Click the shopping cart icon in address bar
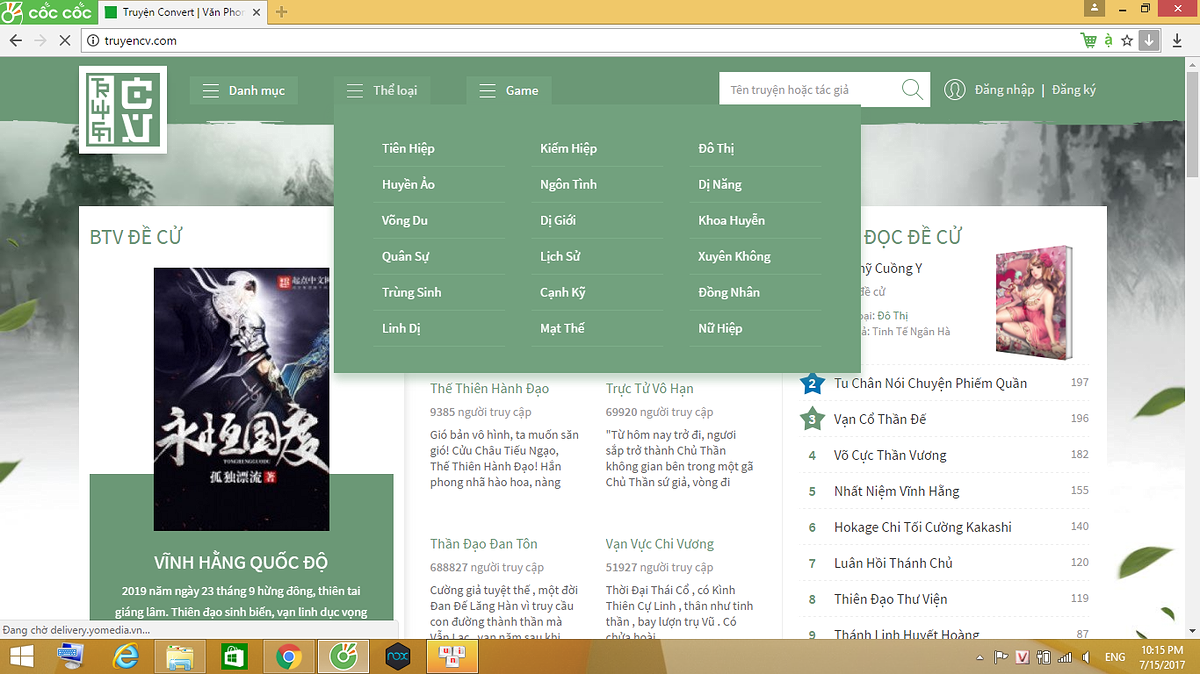Viewport: 1200px width, 674px height. [x=1089, y=41]
